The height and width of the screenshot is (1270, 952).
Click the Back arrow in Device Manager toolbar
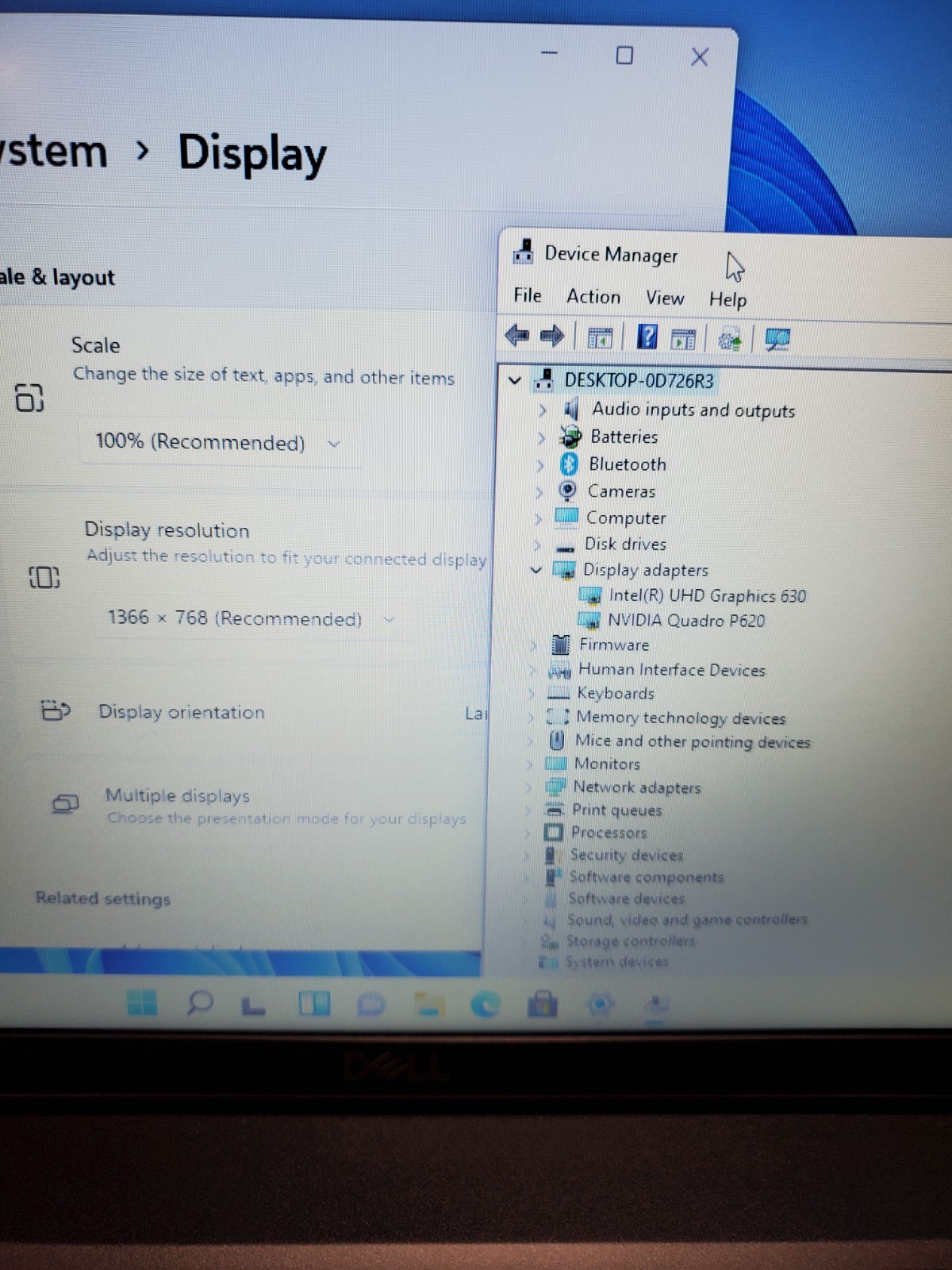pos(516,337)
